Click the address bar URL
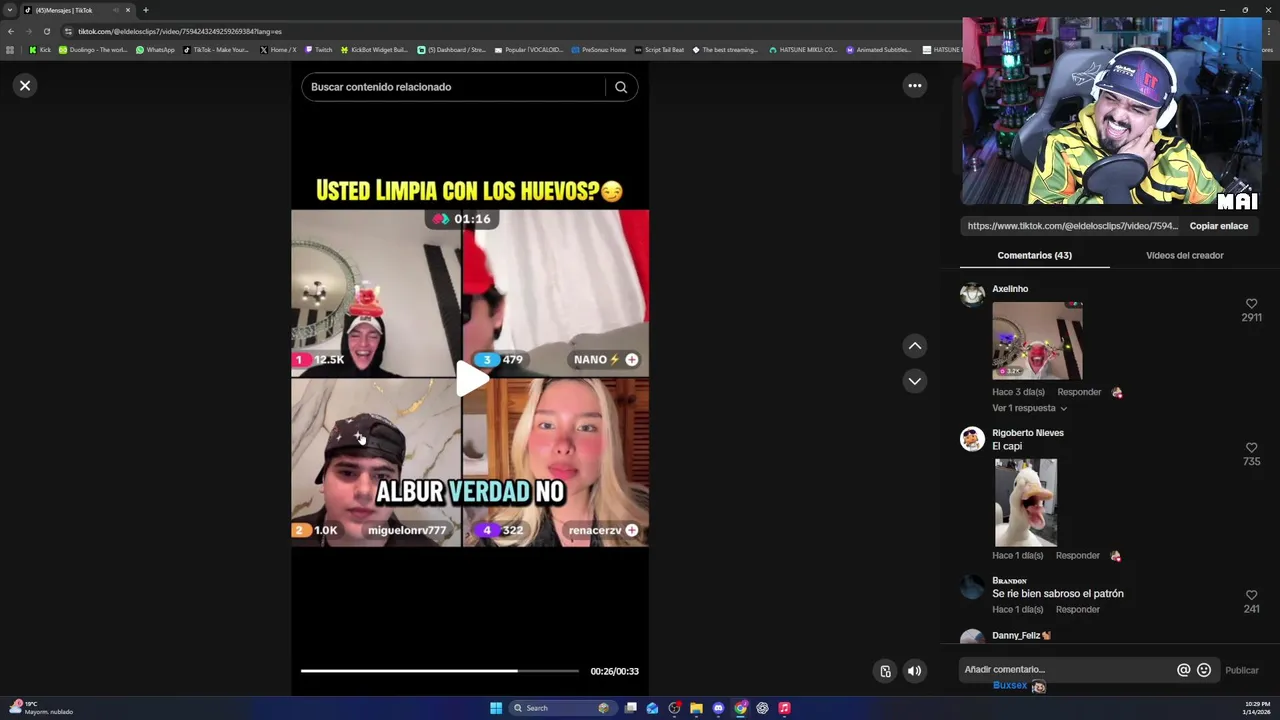Screen dimensions: 1280x720 tap(180, 31)
